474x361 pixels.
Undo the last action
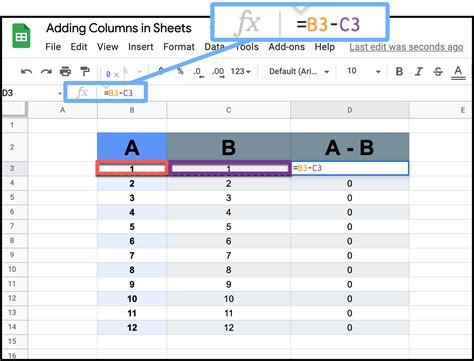(27, 71)
